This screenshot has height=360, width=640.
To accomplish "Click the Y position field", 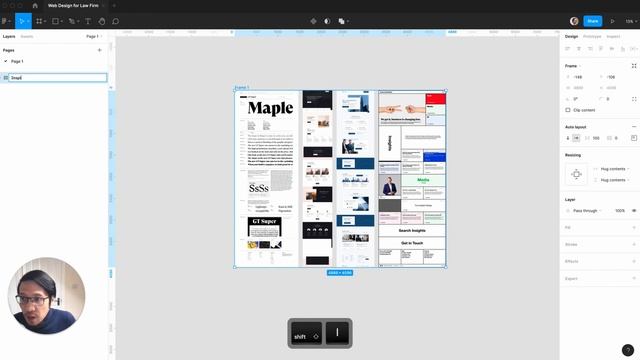I will 611,77.
